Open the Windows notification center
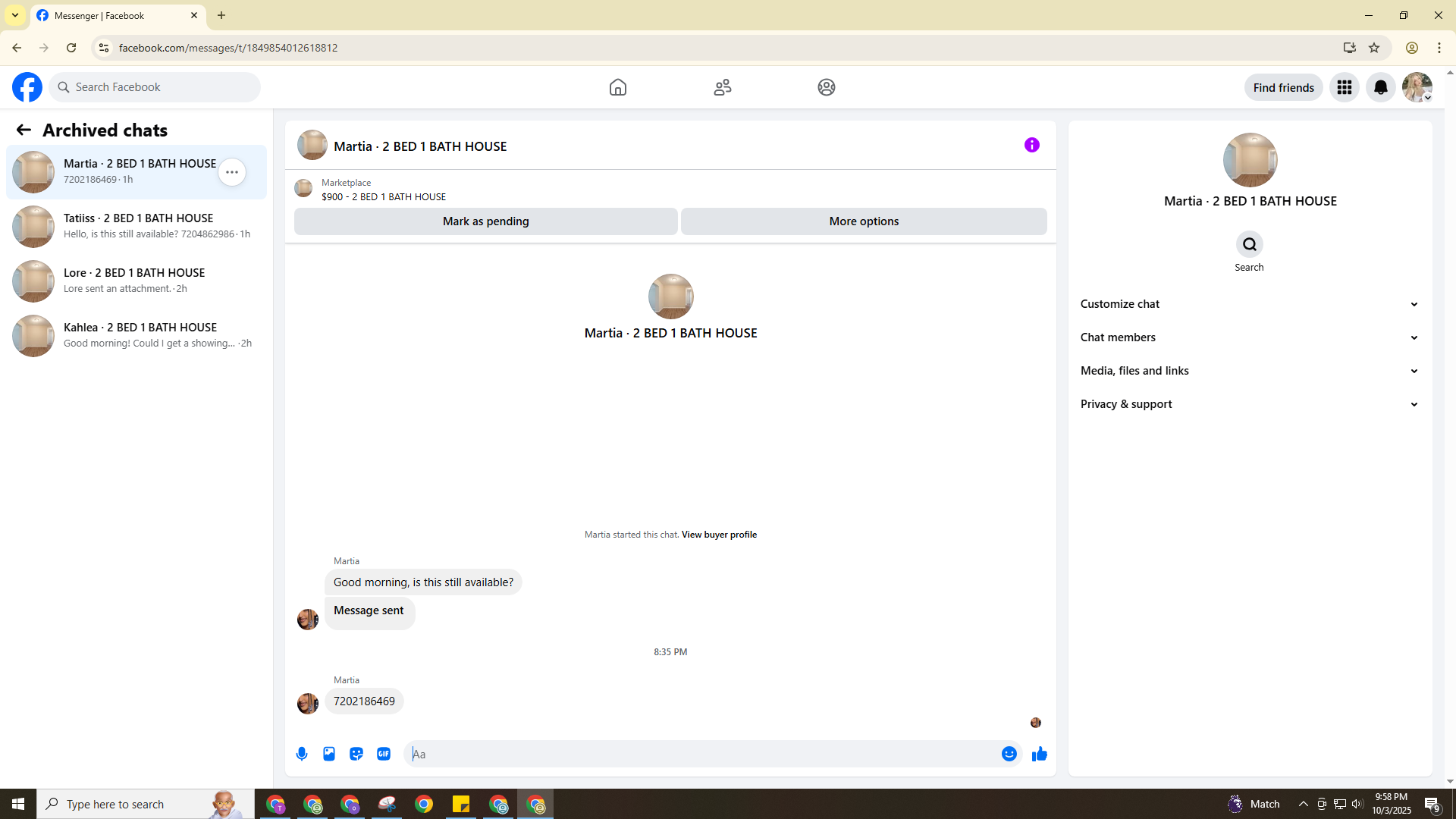The width and height of the screenshot is (1456, 819). [x=1432, y=804]
